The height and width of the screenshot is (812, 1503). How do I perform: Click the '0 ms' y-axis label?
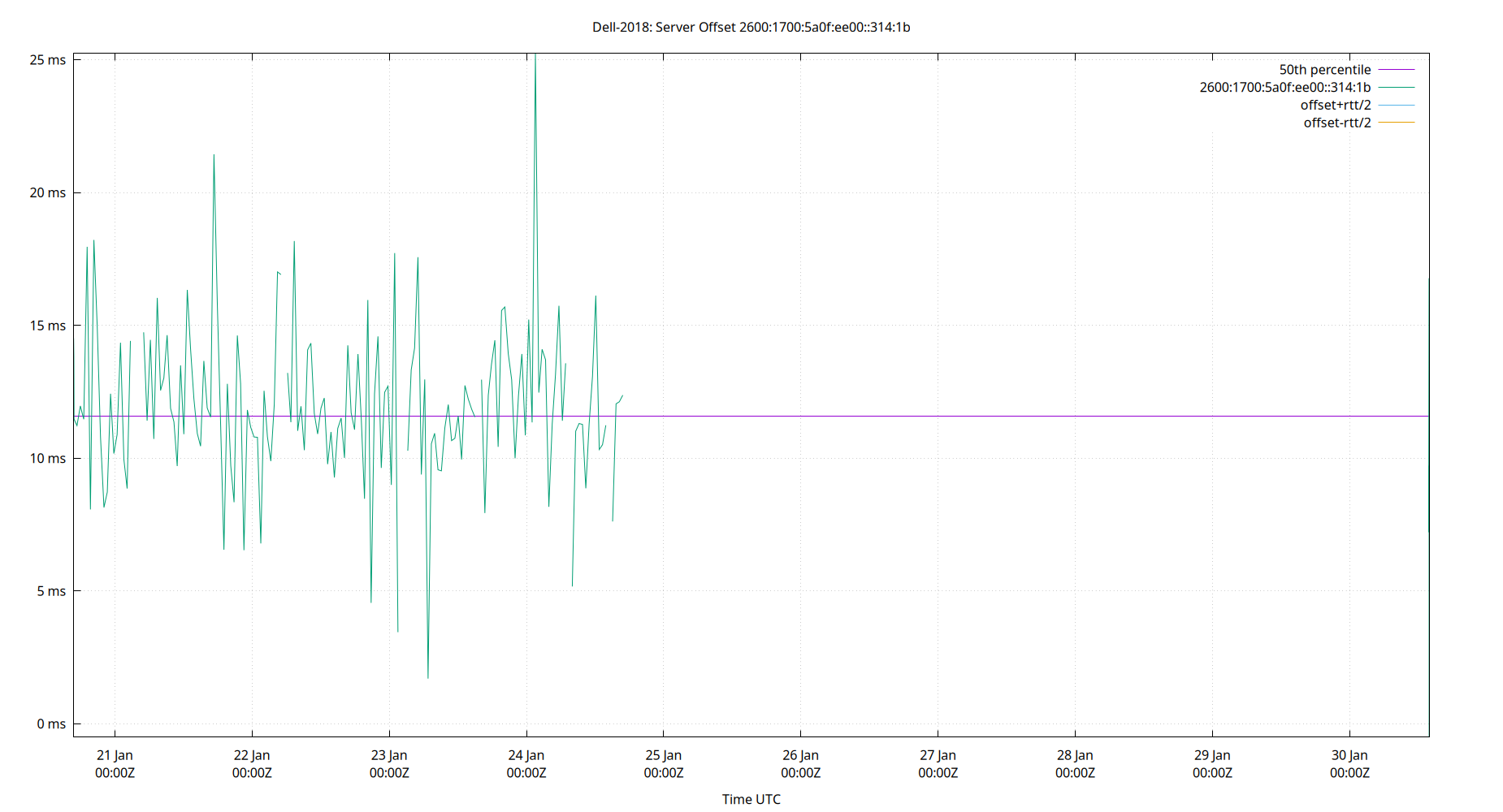coord(52,723)
